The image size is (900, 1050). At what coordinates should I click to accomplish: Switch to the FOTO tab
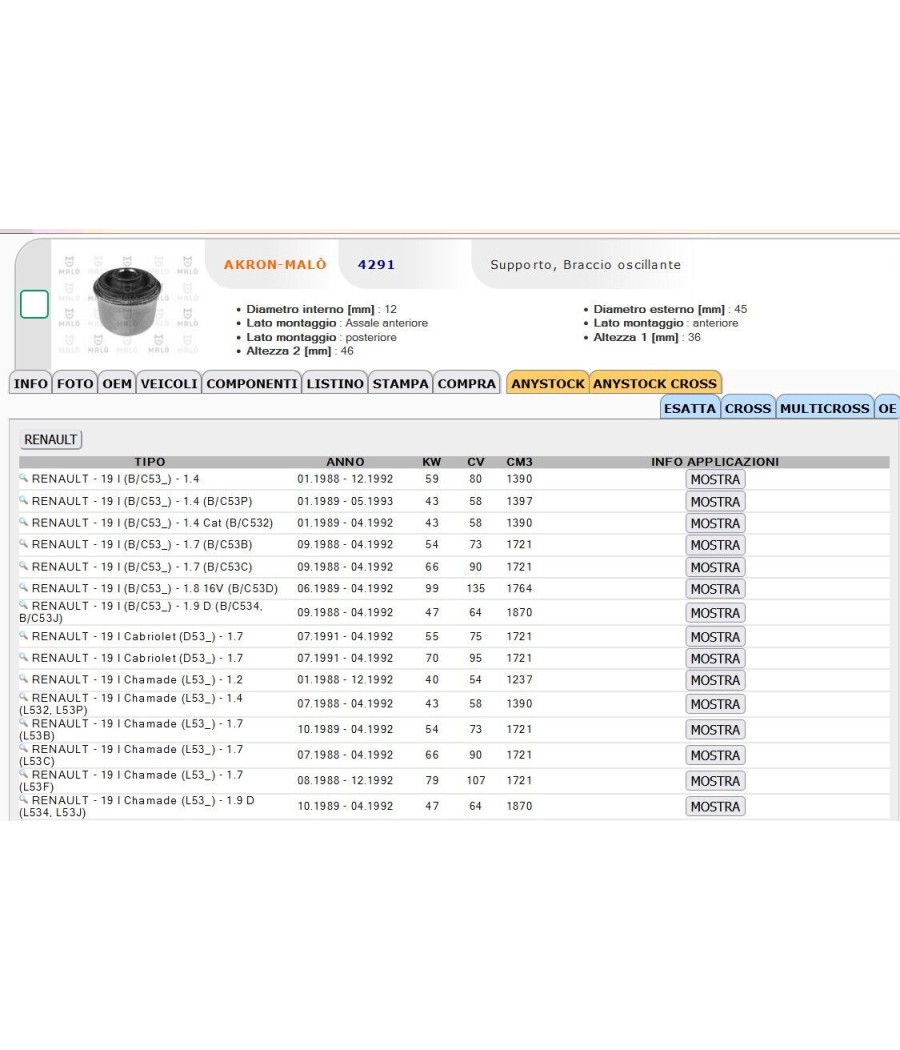[75, 384]
